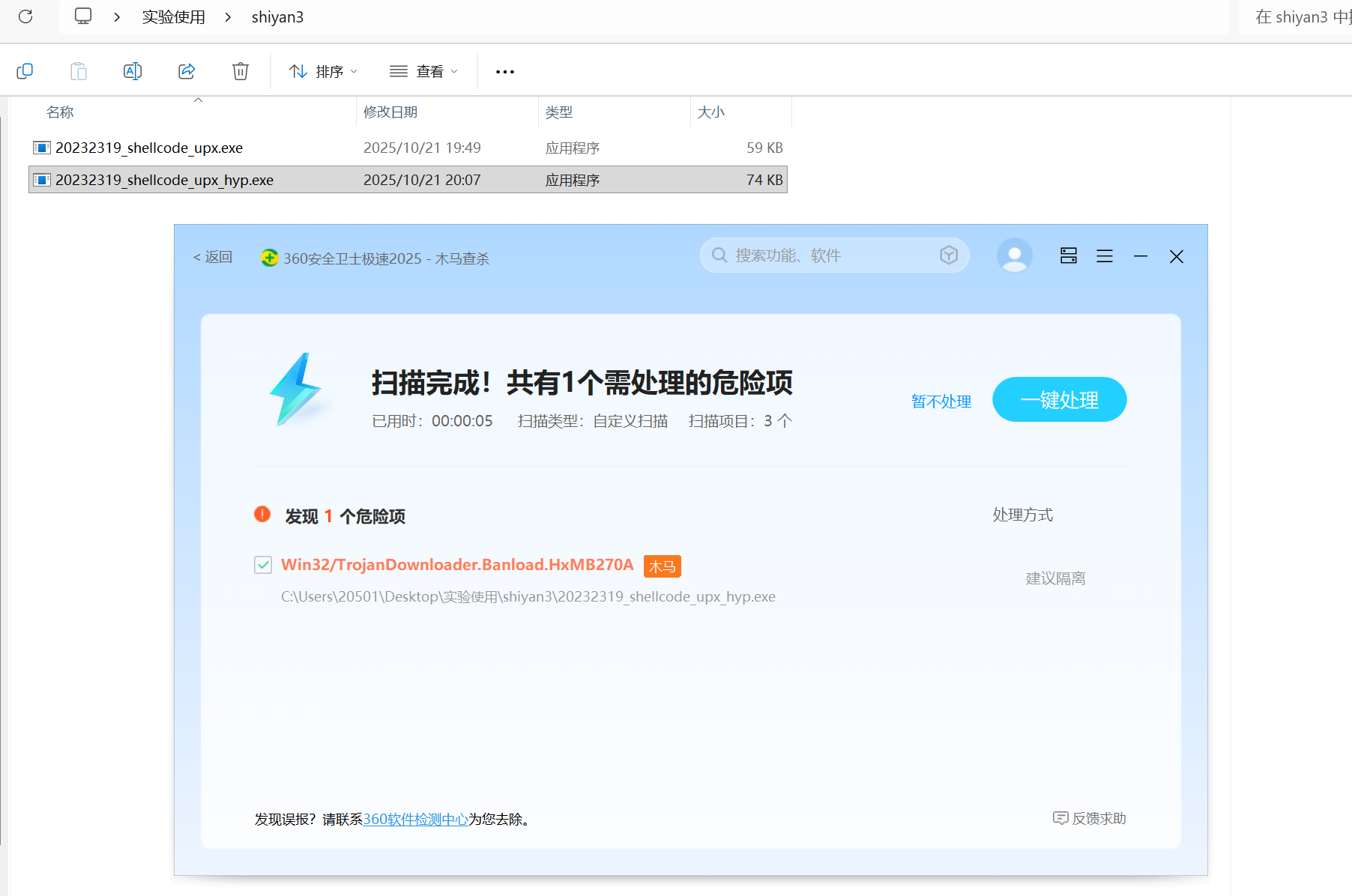Screen dimensions: 1352x896
Task: Click the magnifier icon in 360 search
Action: point(719,255)
